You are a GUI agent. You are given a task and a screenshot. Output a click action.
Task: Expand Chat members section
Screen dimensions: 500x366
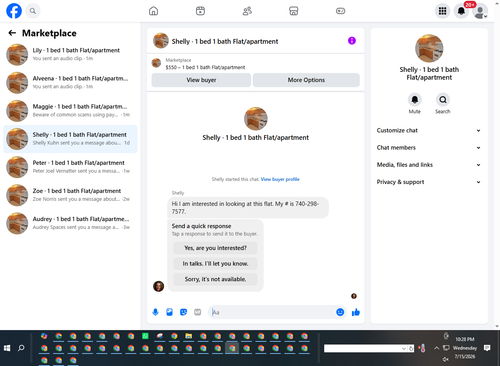click(x=429, y=147)
